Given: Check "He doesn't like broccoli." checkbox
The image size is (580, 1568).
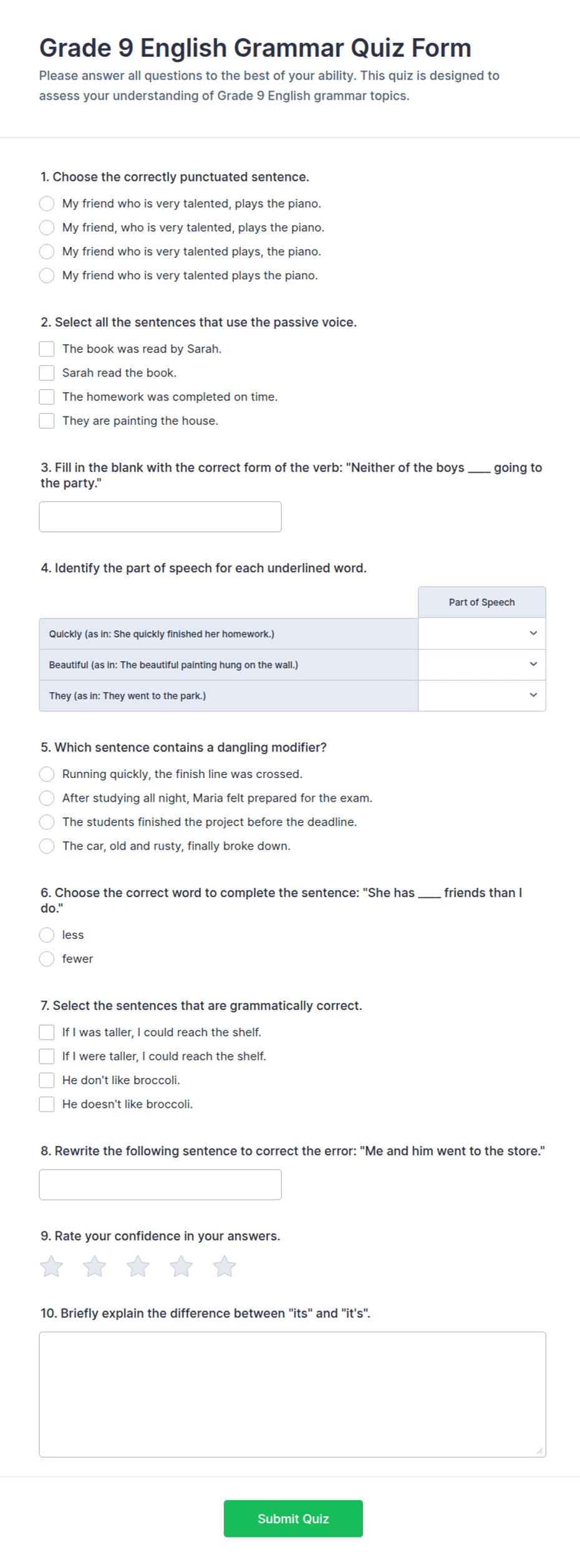Looking at the screenshot, I should point(47,1104).
